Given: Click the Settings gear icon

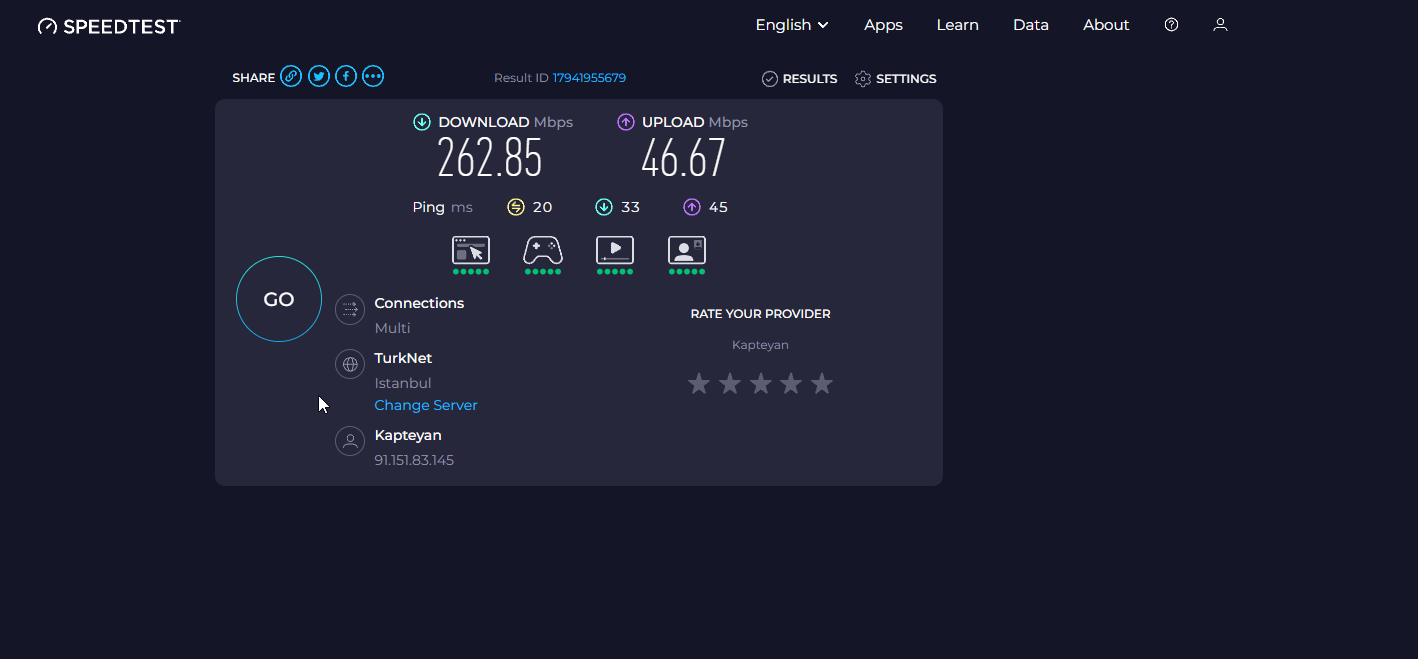Looking at the screenshot, I should [x=863, y=79].
